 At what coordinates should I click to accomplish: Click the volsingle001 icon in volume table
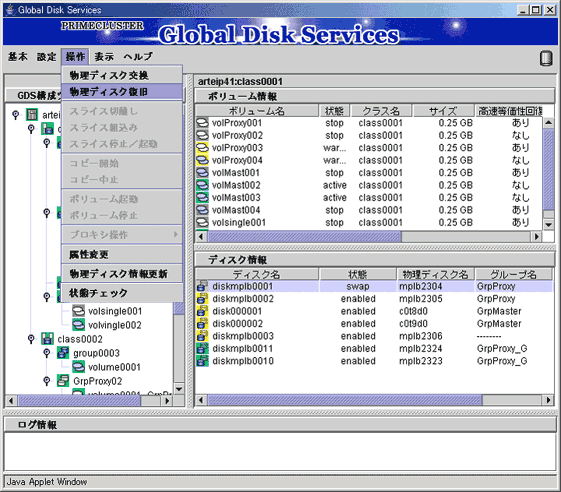pos(202,222)
